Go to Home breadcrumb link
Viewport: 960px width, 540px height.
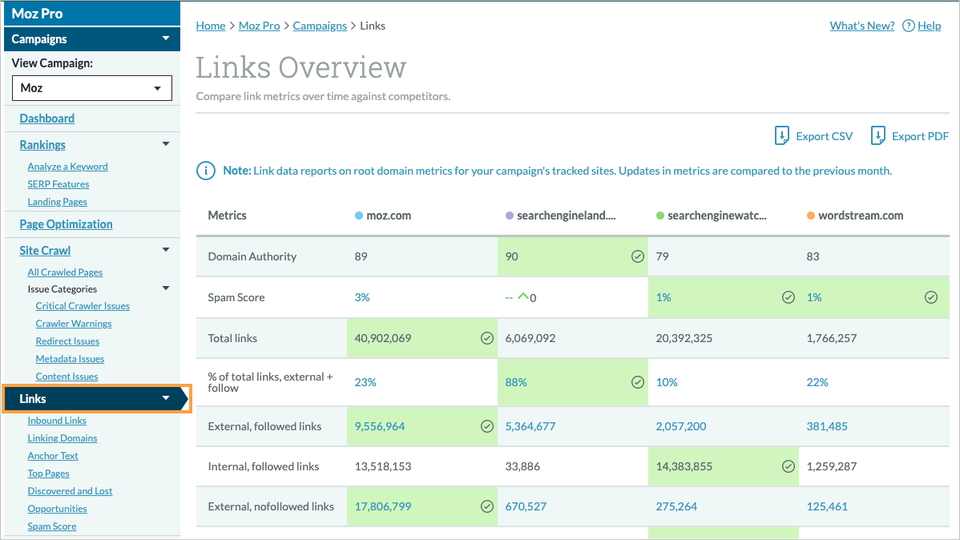[210, 26]
